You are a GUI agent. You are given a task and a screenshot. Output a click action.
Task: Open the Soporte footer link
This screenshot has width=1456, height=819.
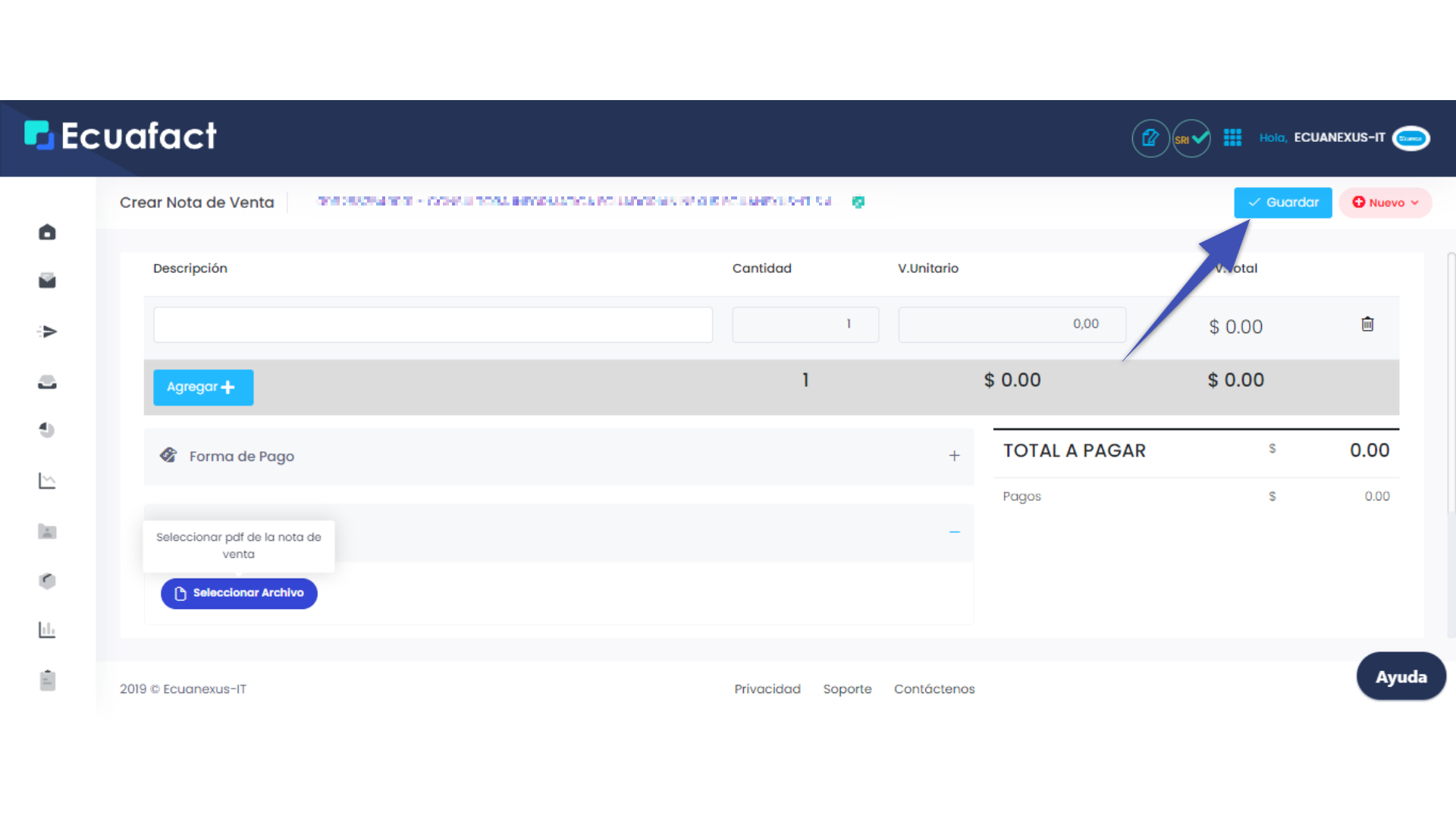click(847, 689)
